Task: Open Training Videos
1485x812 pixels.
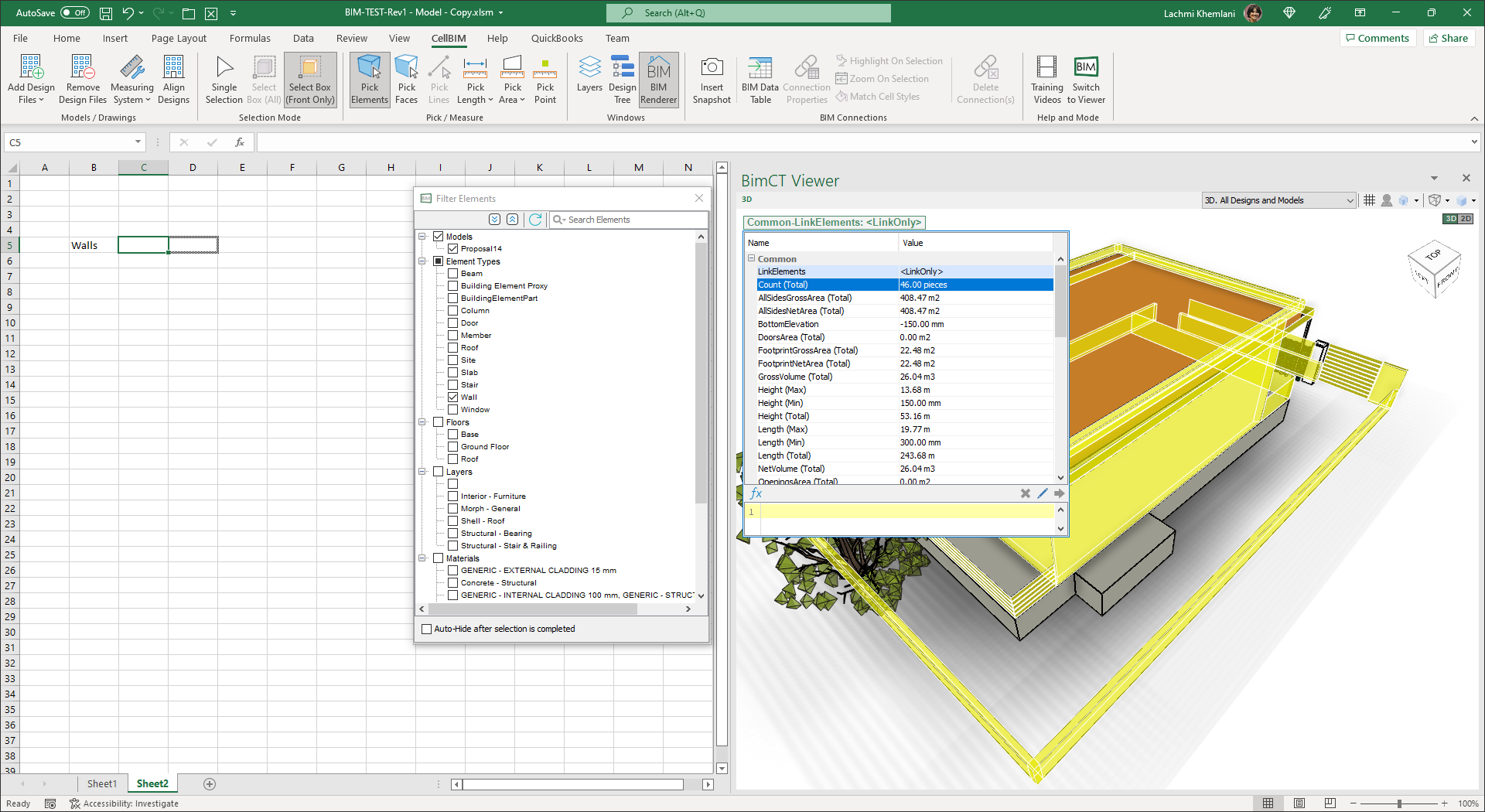Action: (1047, 80)
